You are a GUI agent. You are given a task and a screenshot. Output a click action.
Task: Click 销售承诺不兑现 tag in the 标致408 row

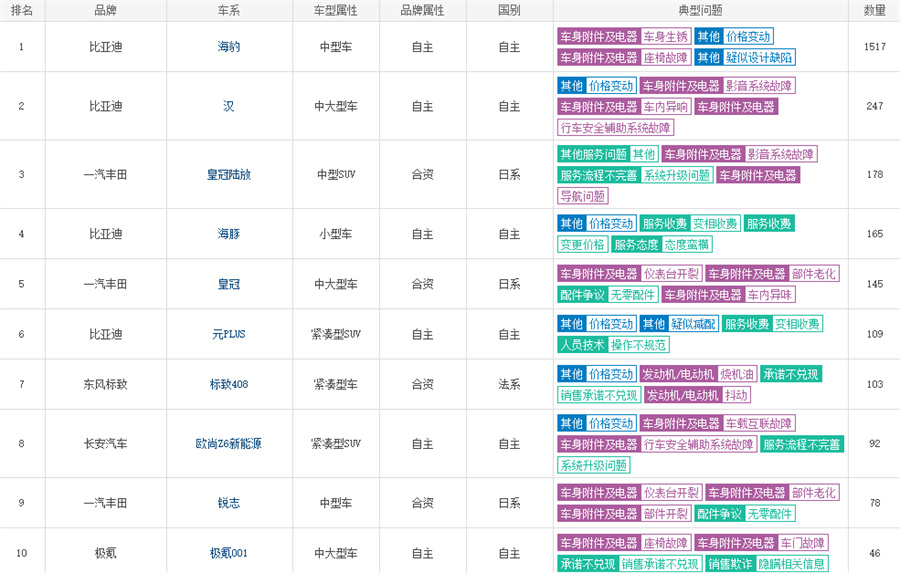pos(599,395)
